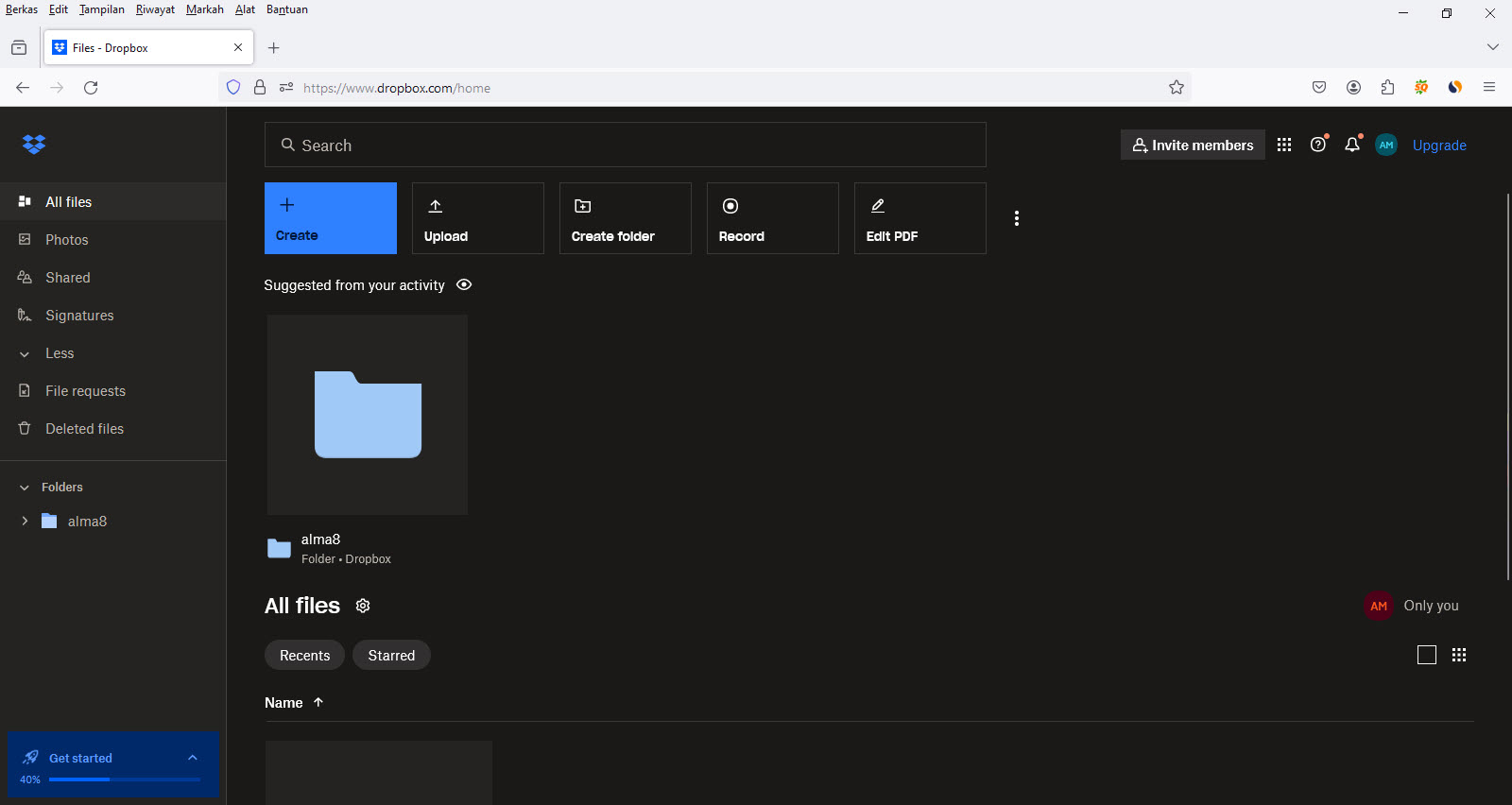Click the Search input field
This screenshot has width=1512, height=805.
pyautogui.click(x=626, y=146)
